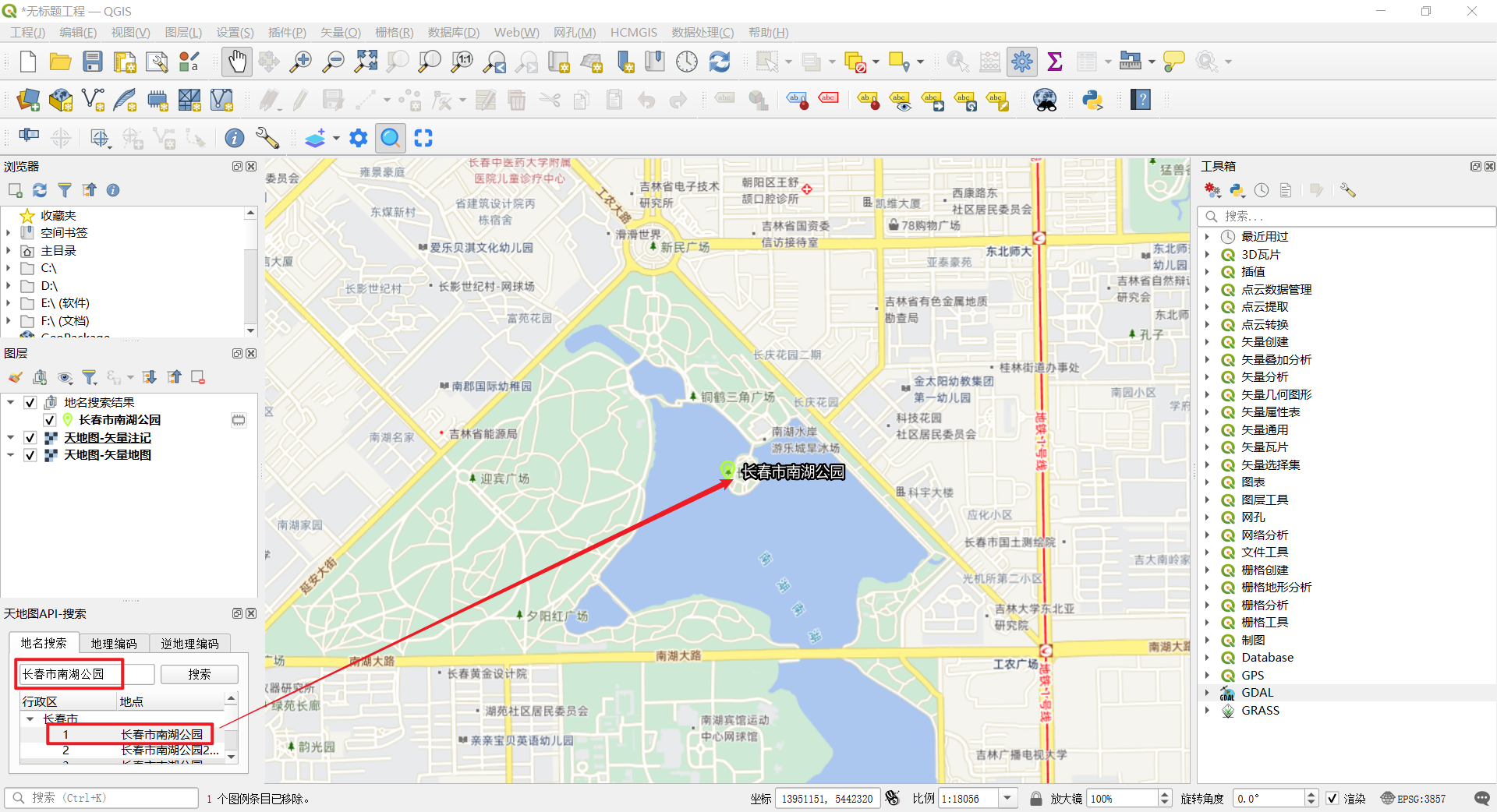Open the Help contents icon
1497x812 pixels.
coord(1141,100)
